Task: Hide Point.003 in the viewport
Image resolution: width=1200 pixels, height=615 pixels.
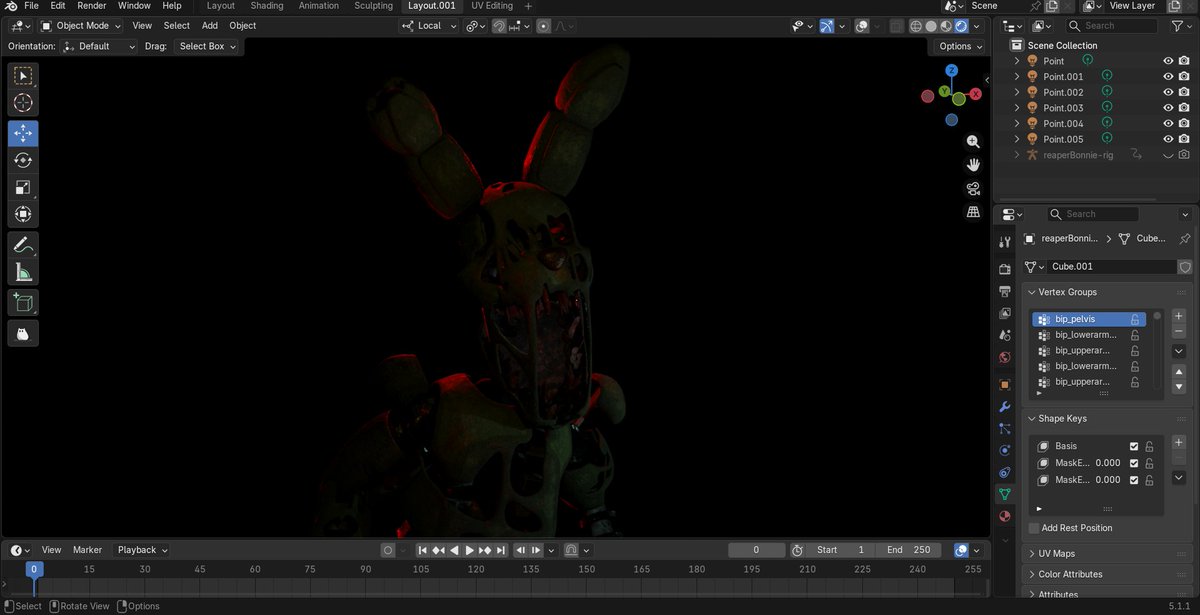Action: point(1168,108)
